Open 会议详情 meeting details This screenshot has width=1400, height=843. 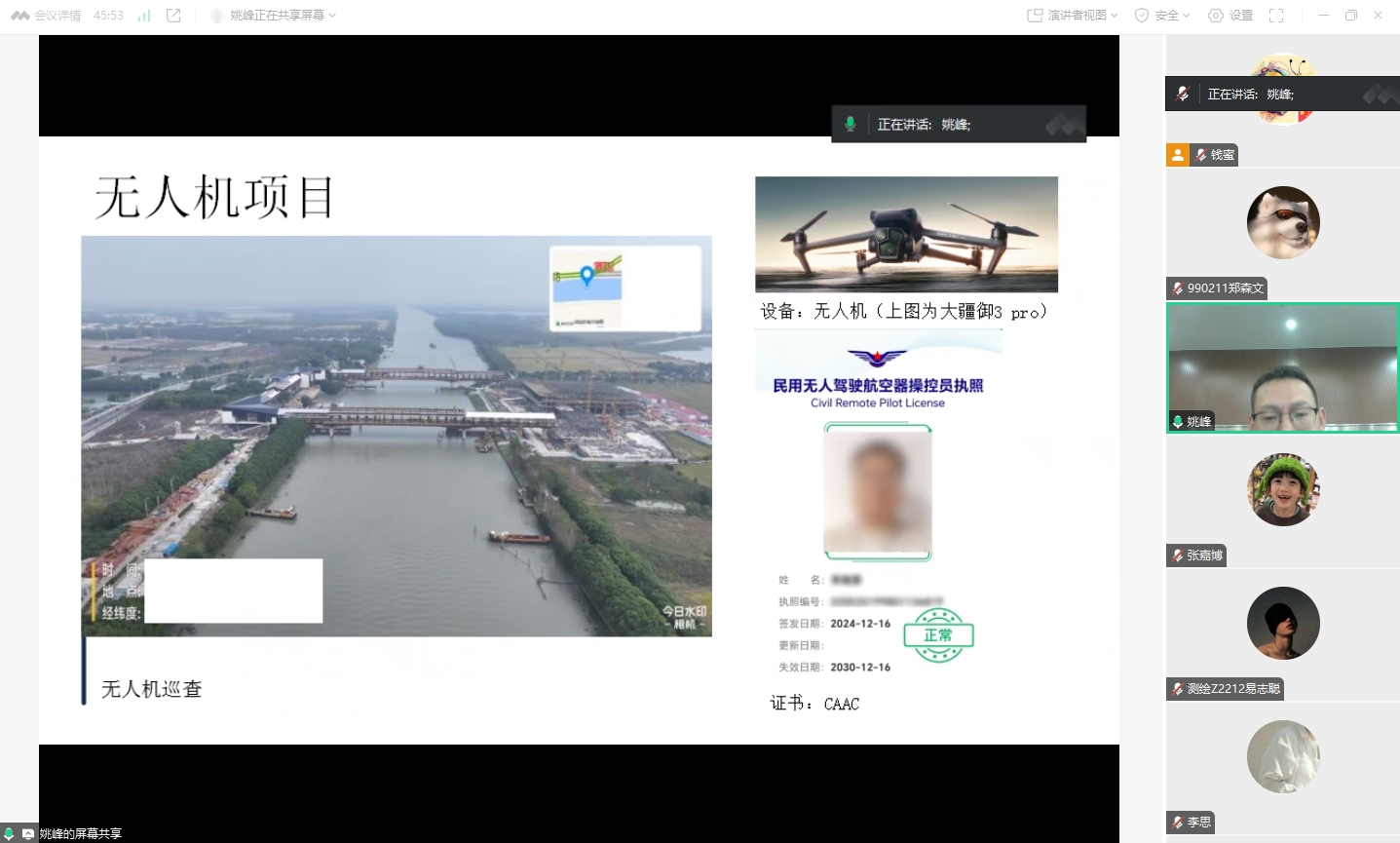[x=57, y=16]
